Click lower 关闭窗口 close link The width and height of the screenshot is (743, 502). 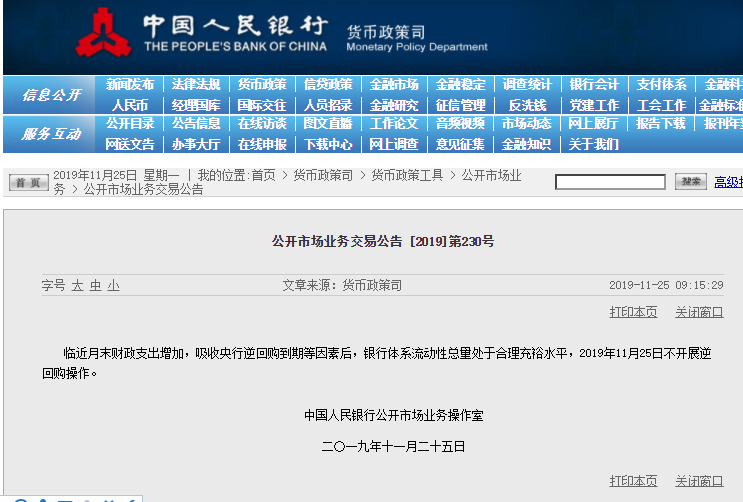coord(699,481)
